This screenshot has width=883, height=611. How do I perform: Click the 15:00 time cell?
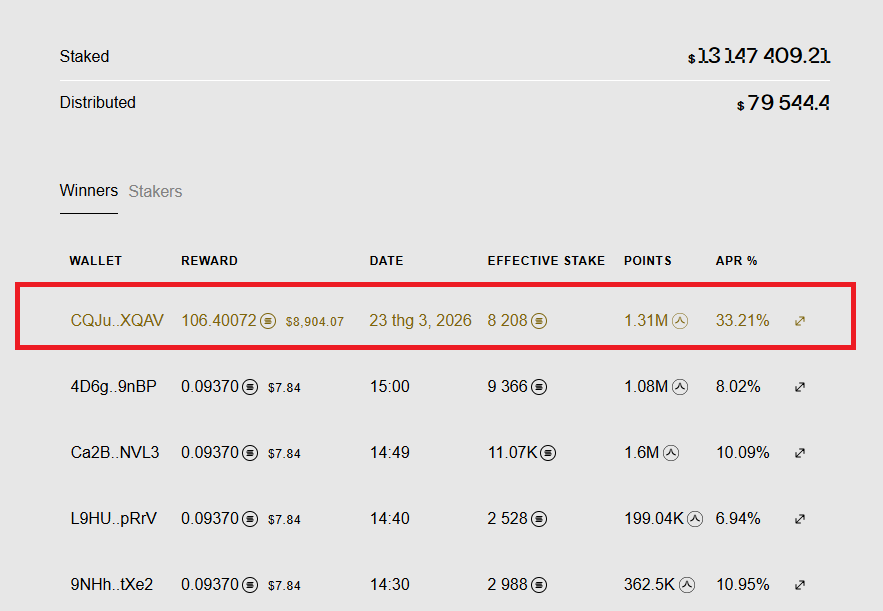(390, 386)
